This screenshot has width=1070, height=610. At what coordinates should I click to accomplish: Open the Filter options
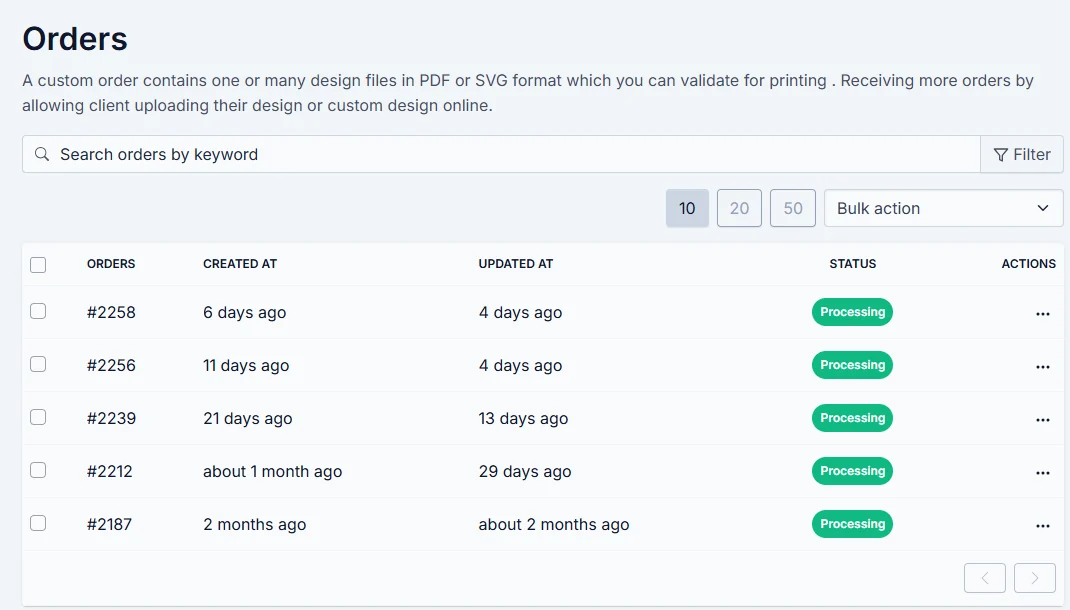[x=1022, y=154]
